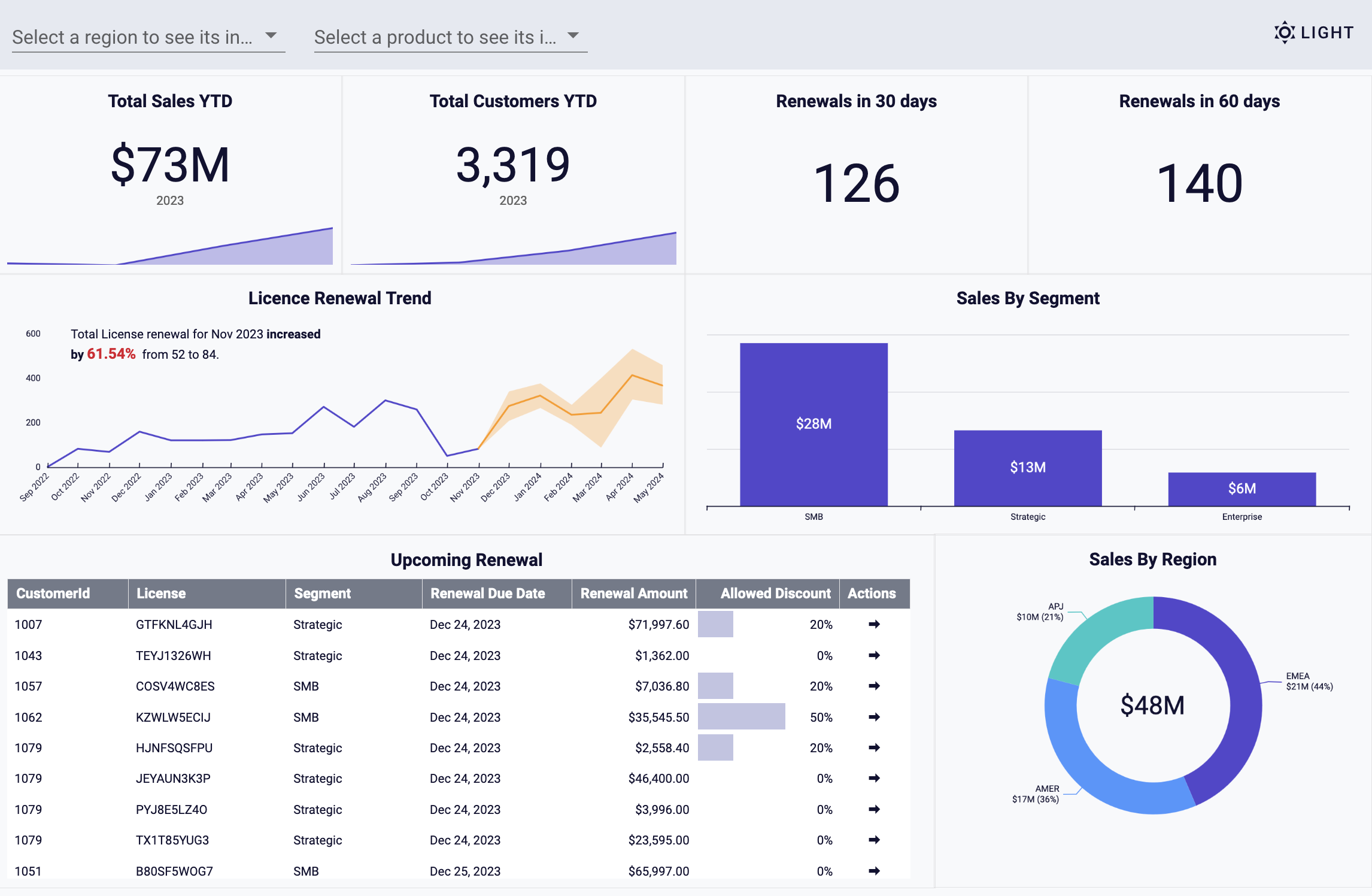
Task: Click the arrow action for license HJNFSQSFPU
Action: click(874, 747)
